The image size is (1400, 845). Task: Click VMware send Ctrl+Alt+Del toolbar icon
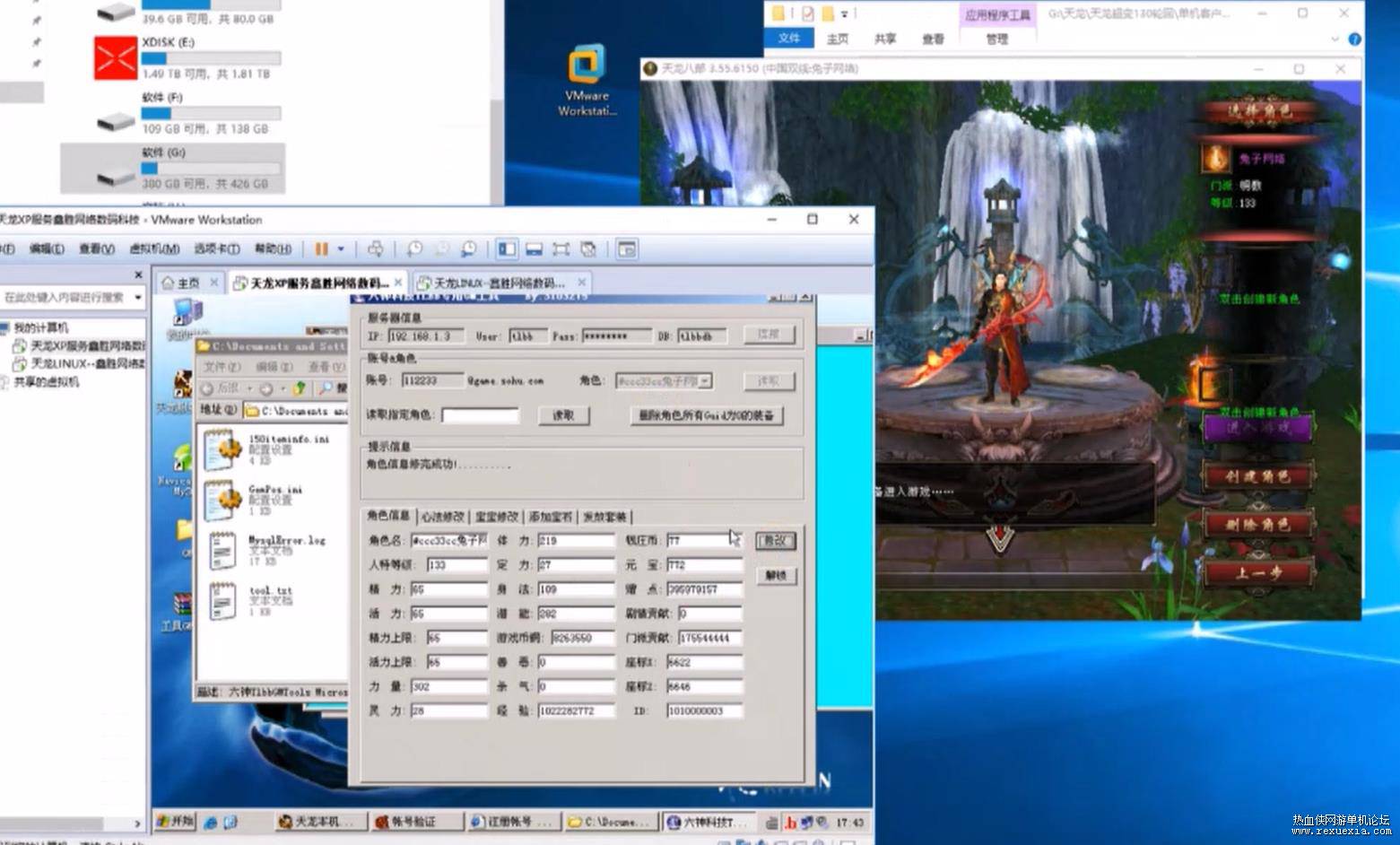[x=376, y=248]
